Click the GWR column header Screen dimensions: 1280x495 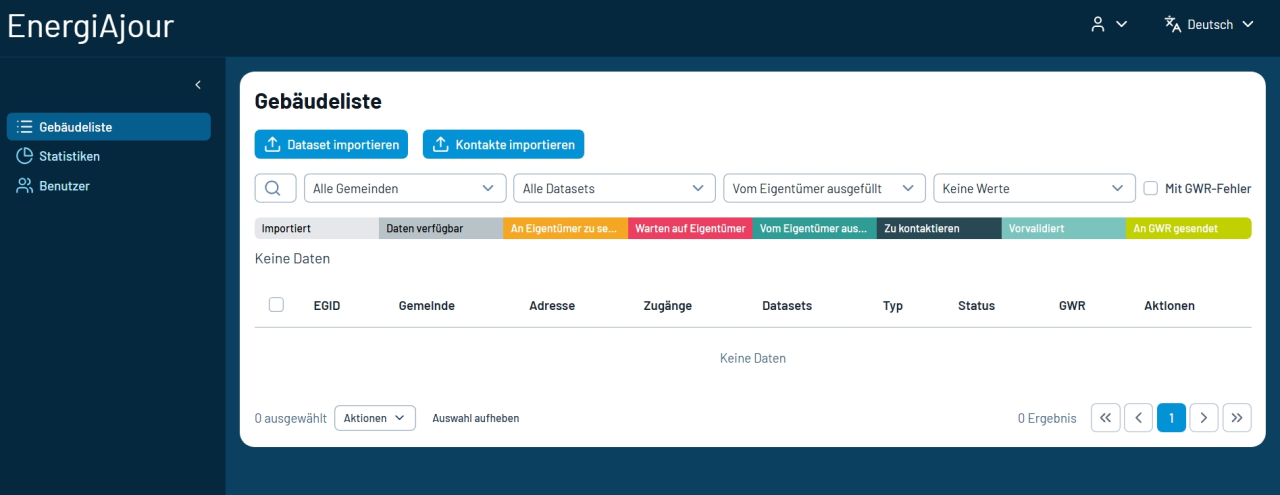[1072, 306]
